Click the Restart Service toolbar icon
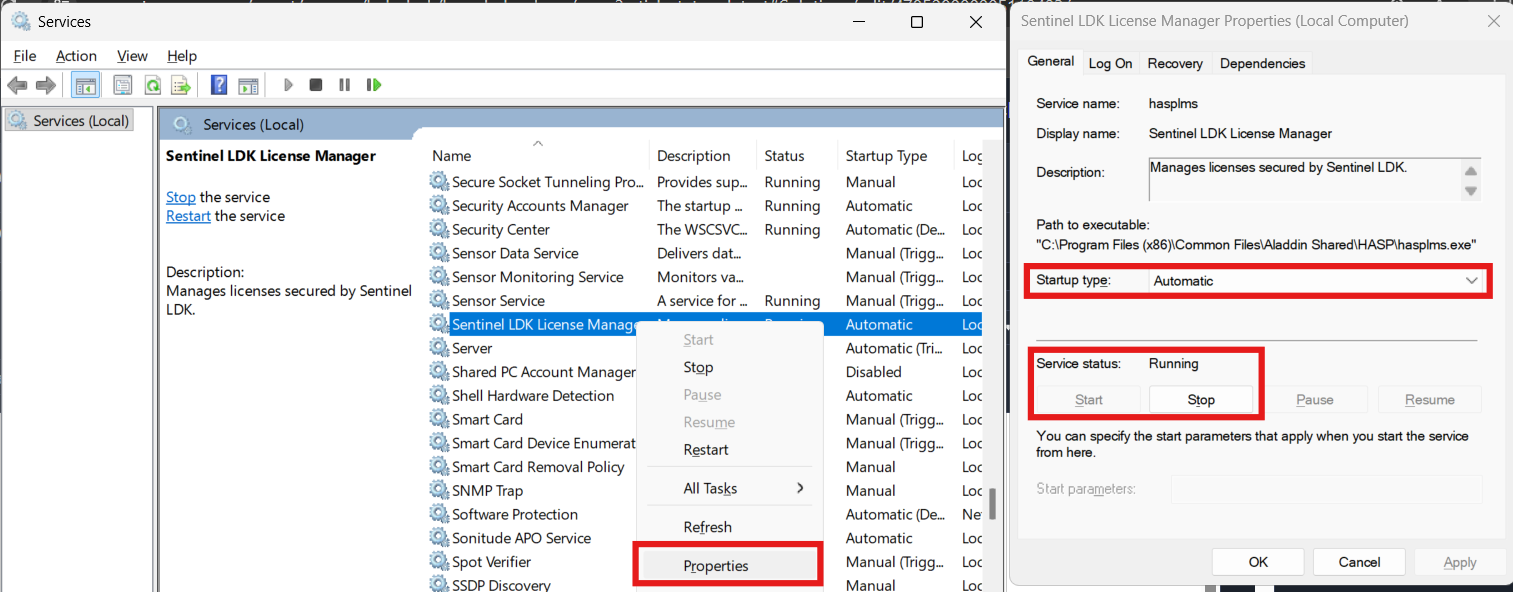1513x592 pixels. point(374,85)
